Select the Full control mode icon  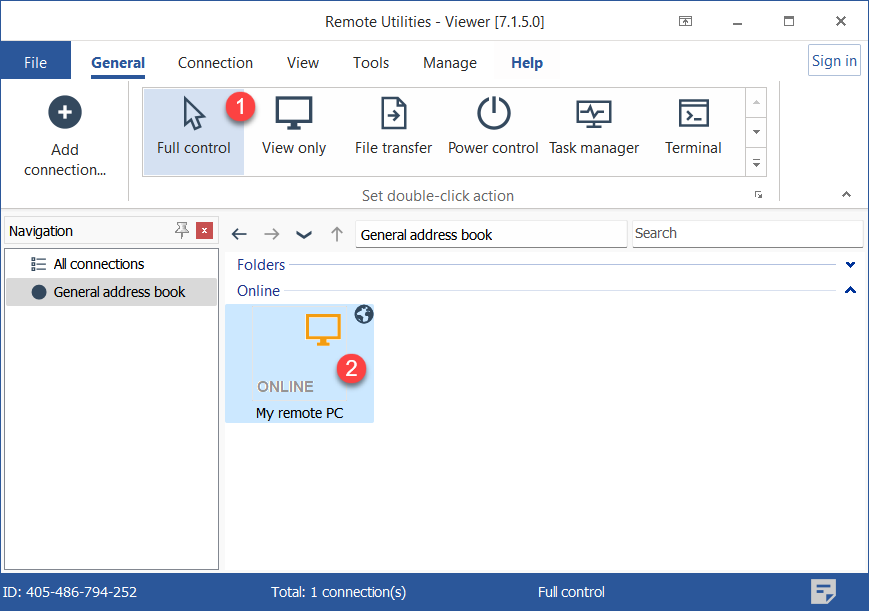point(194,114)
